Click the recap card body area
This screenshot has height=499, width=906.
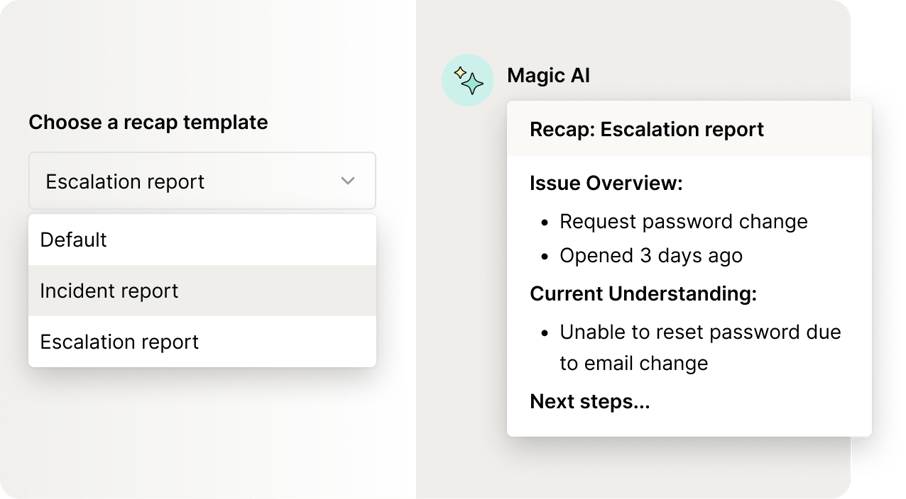(x=689, y=296)
